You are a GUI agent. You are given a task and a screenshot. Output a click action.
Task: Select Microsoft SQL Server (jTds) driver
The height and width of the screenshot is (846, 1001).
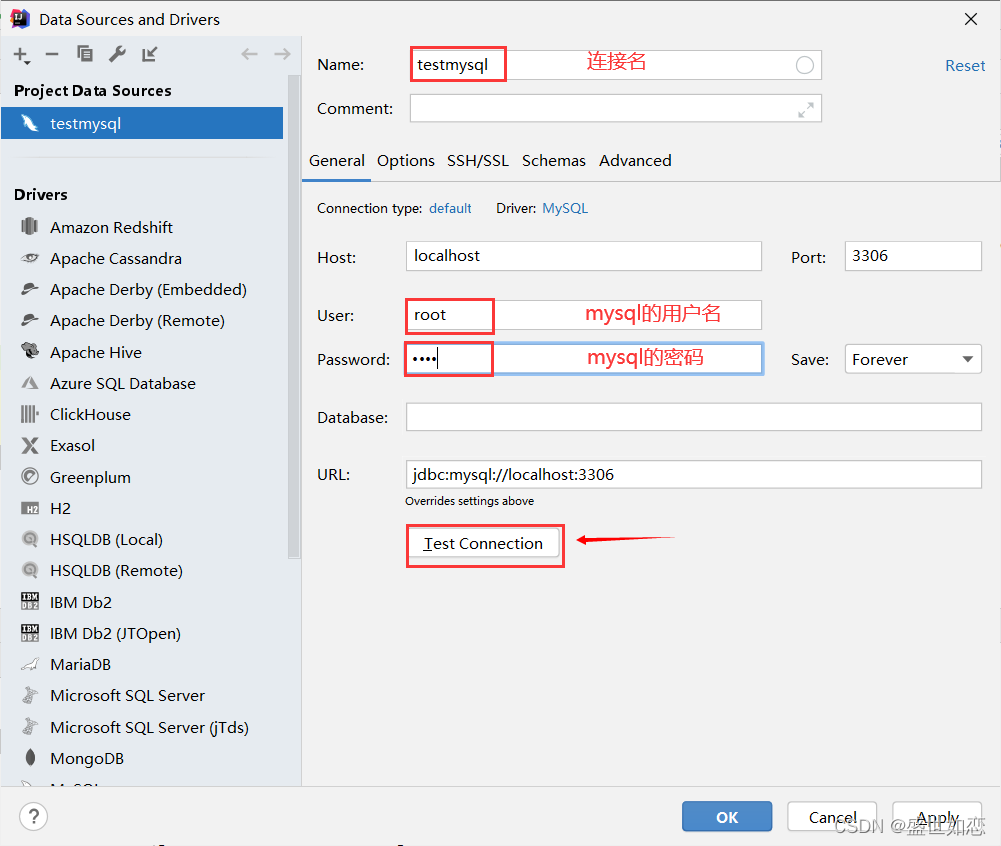(149, 727)
